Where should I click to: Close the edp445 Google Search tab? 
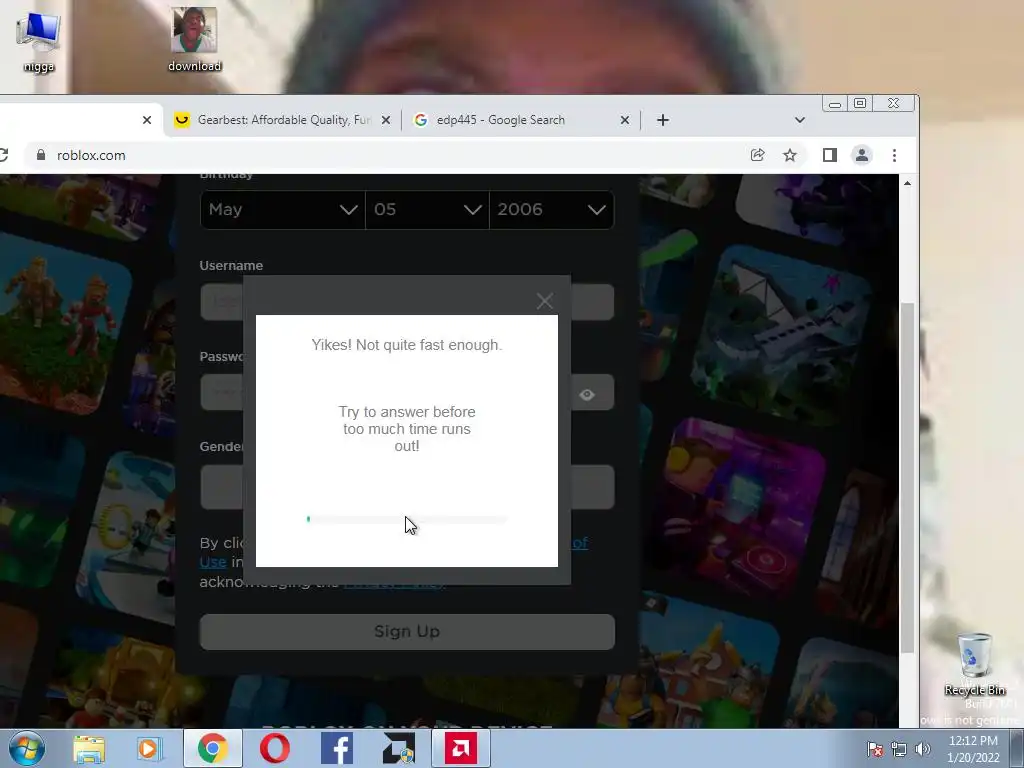coord(624,120)
